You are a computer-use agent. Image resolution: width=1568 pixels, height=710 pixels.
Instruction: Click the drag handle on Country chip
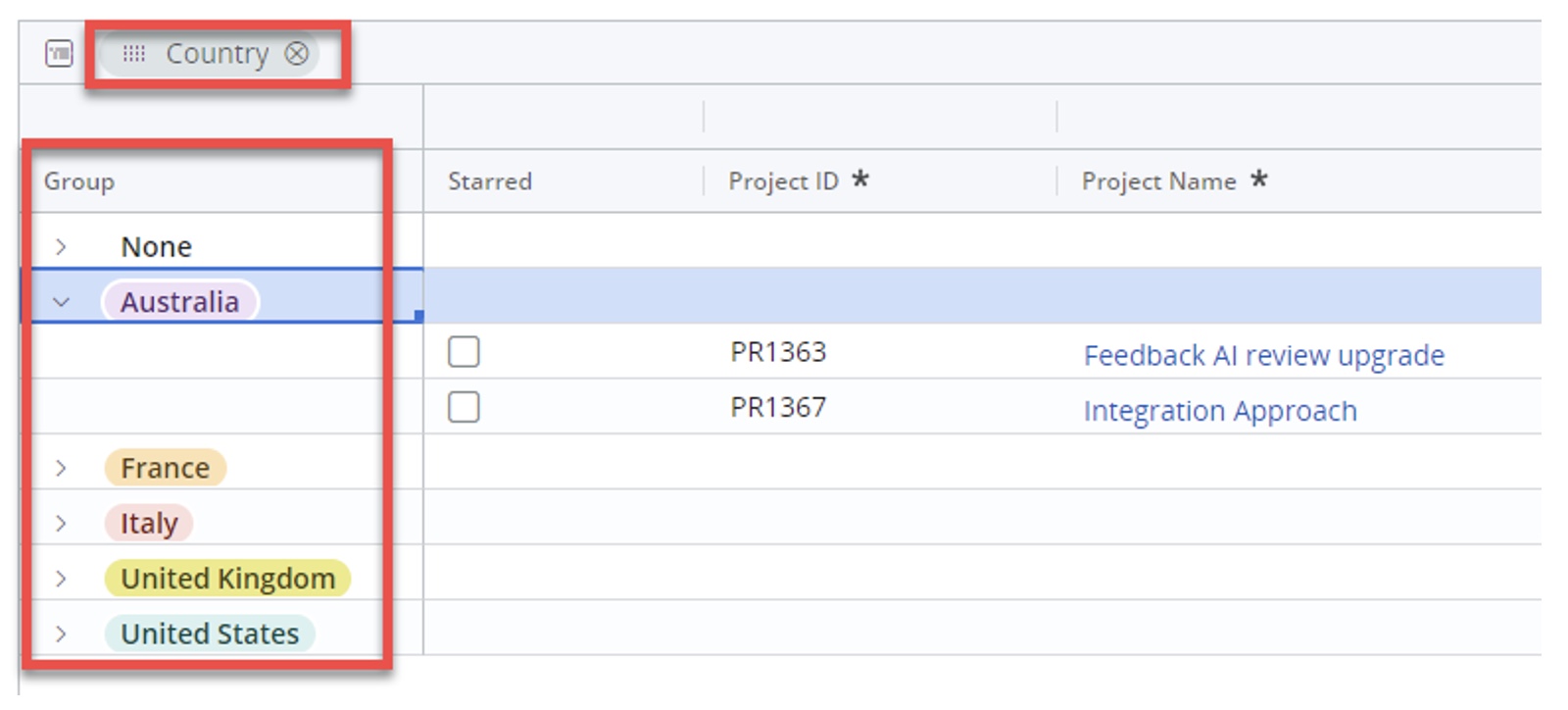[x=134, y=53]
